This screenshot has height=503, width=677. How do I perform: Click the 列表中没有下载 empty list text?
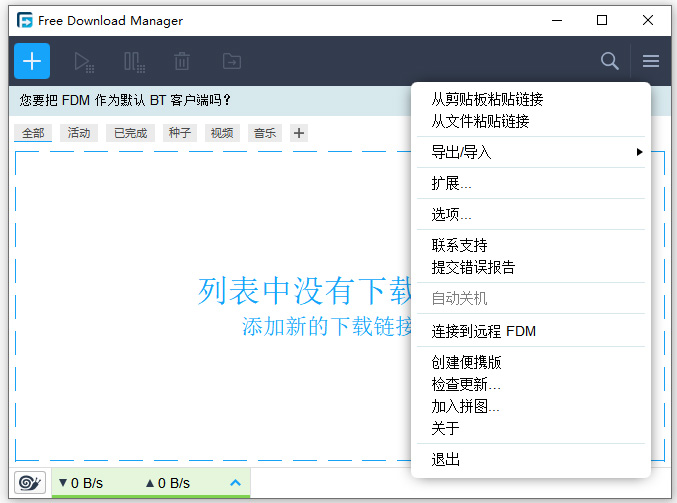pos(304,291)
